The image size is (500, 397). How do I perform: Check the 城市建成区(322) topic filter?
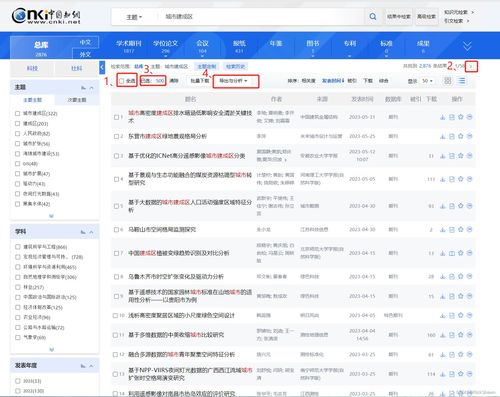pyautogui.click(x=18, y=113)
